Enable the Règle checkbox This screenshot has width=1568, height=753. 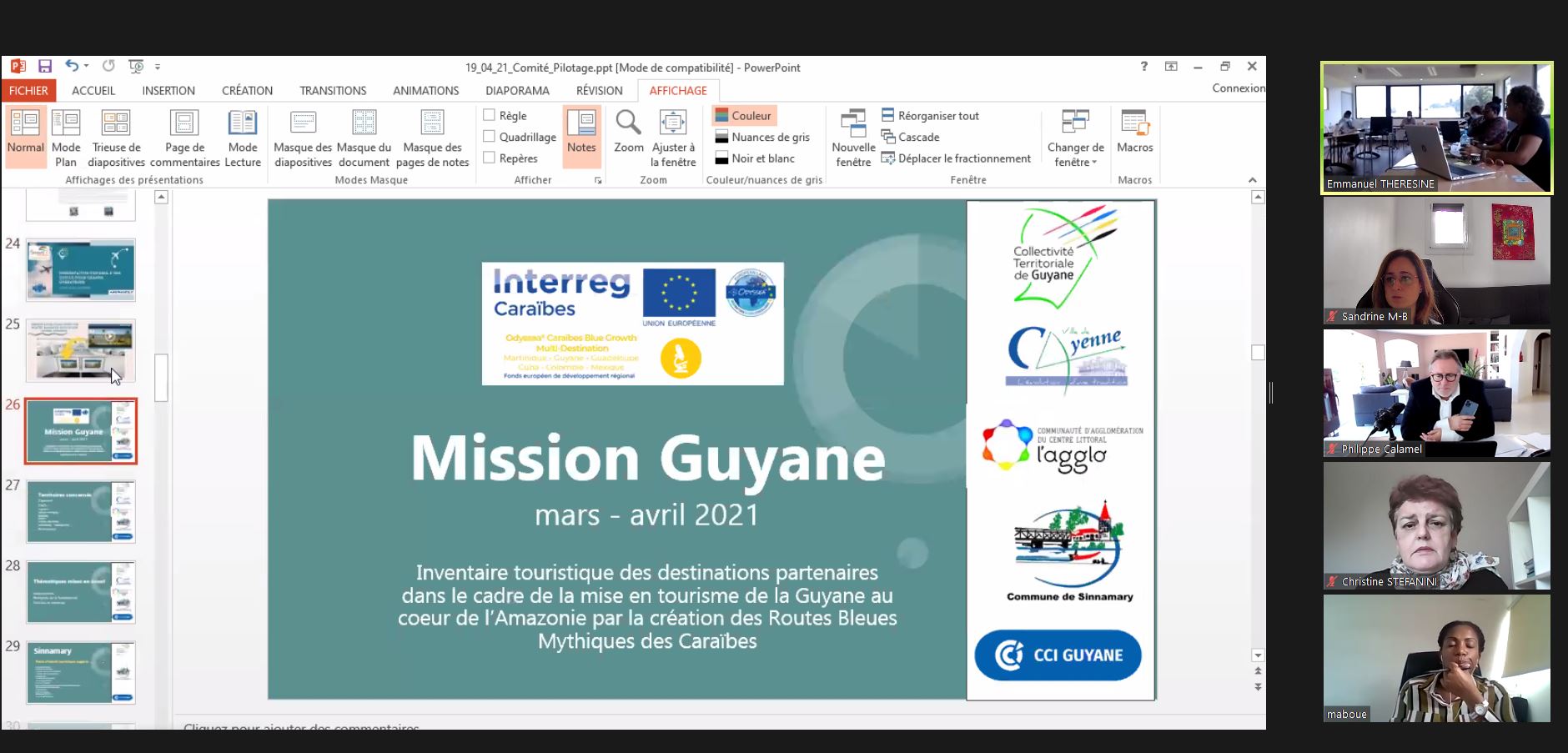(x=490, y=116)
